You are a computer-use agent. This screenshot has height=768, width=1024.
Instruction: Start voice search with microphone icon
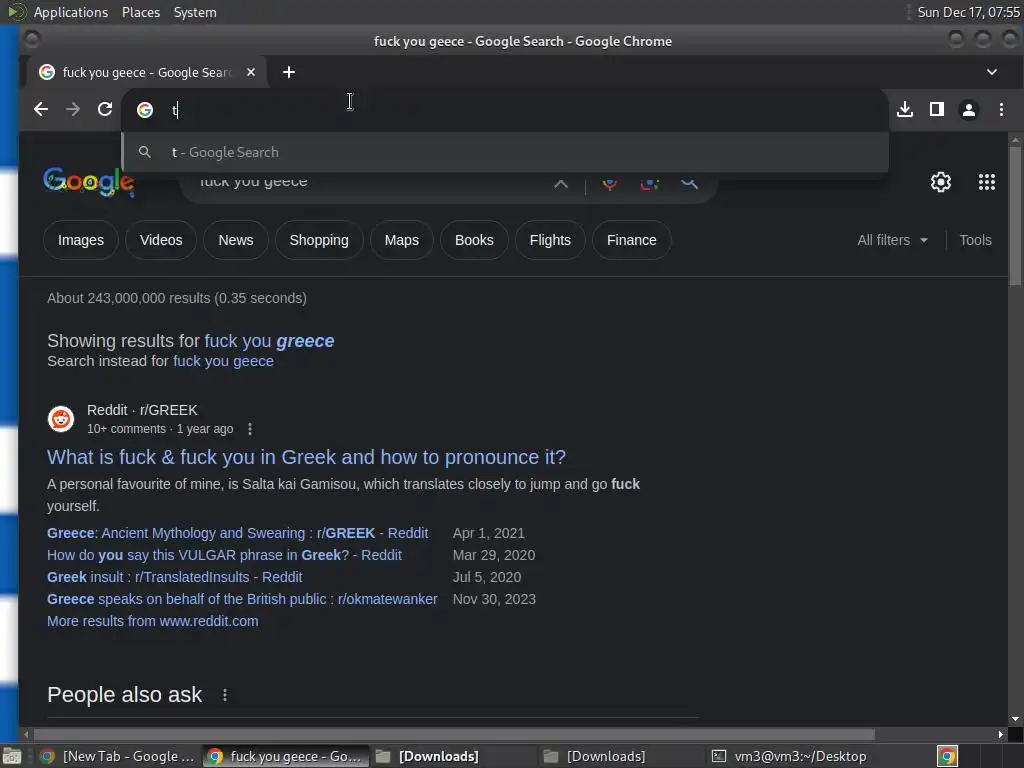point(609,184)
